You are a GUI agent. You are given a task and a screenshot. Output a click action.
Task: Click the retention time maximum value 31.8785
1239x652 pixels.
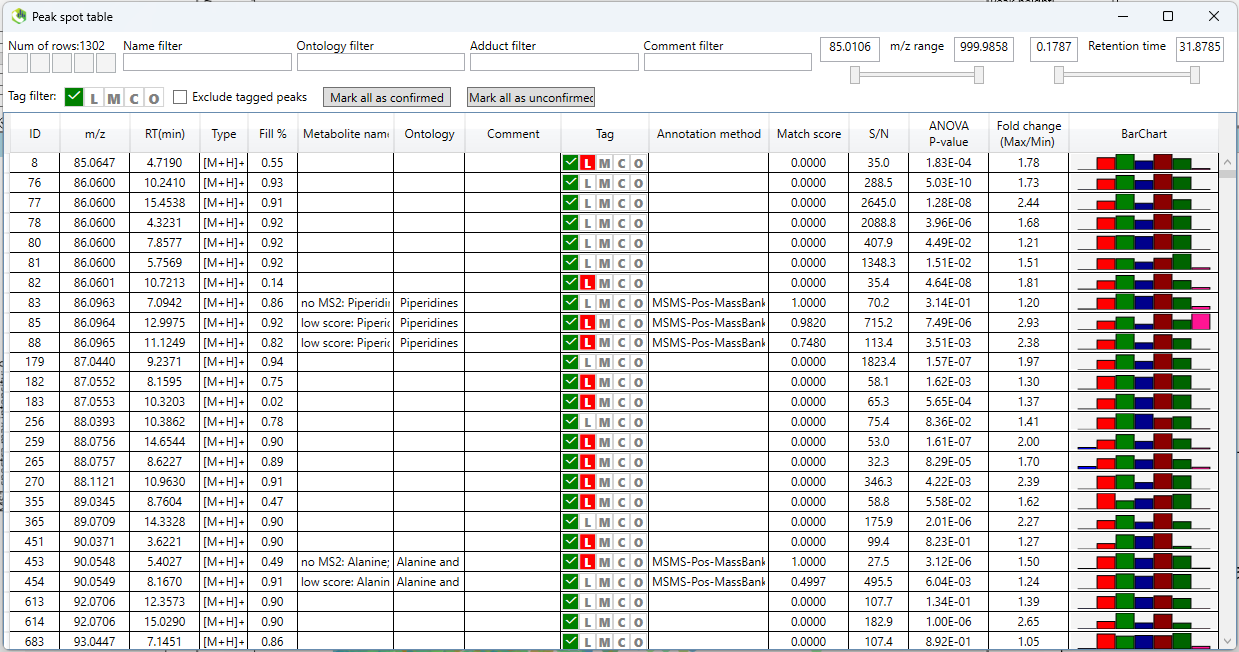coord(1200,47)
